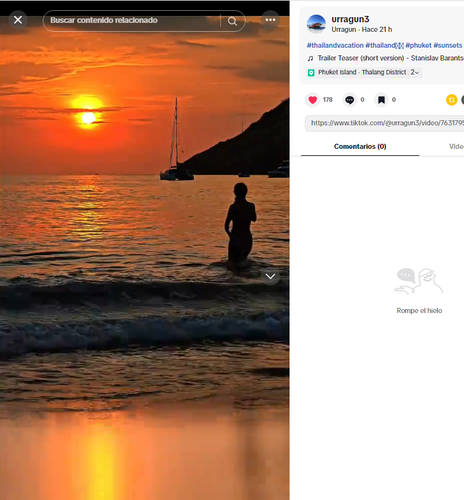Select the Comentarios (0) tab
Viewport: 464px width, 500px height.
(360, 146)
